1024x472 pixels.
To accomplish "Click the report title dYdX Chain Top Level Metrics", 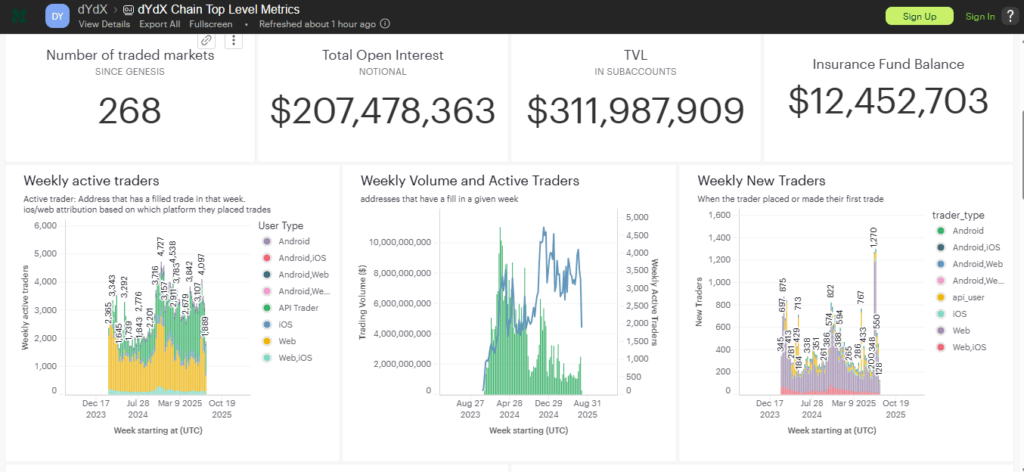I will [x=219, y=10].
